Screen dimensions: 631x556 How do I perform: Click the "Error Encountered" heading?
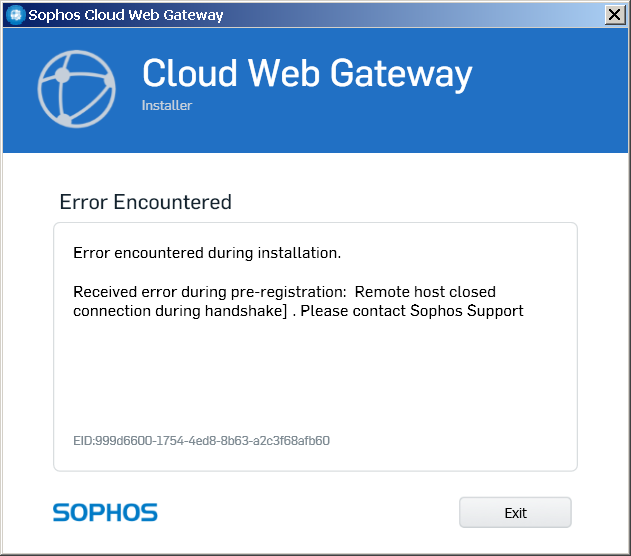145,202
